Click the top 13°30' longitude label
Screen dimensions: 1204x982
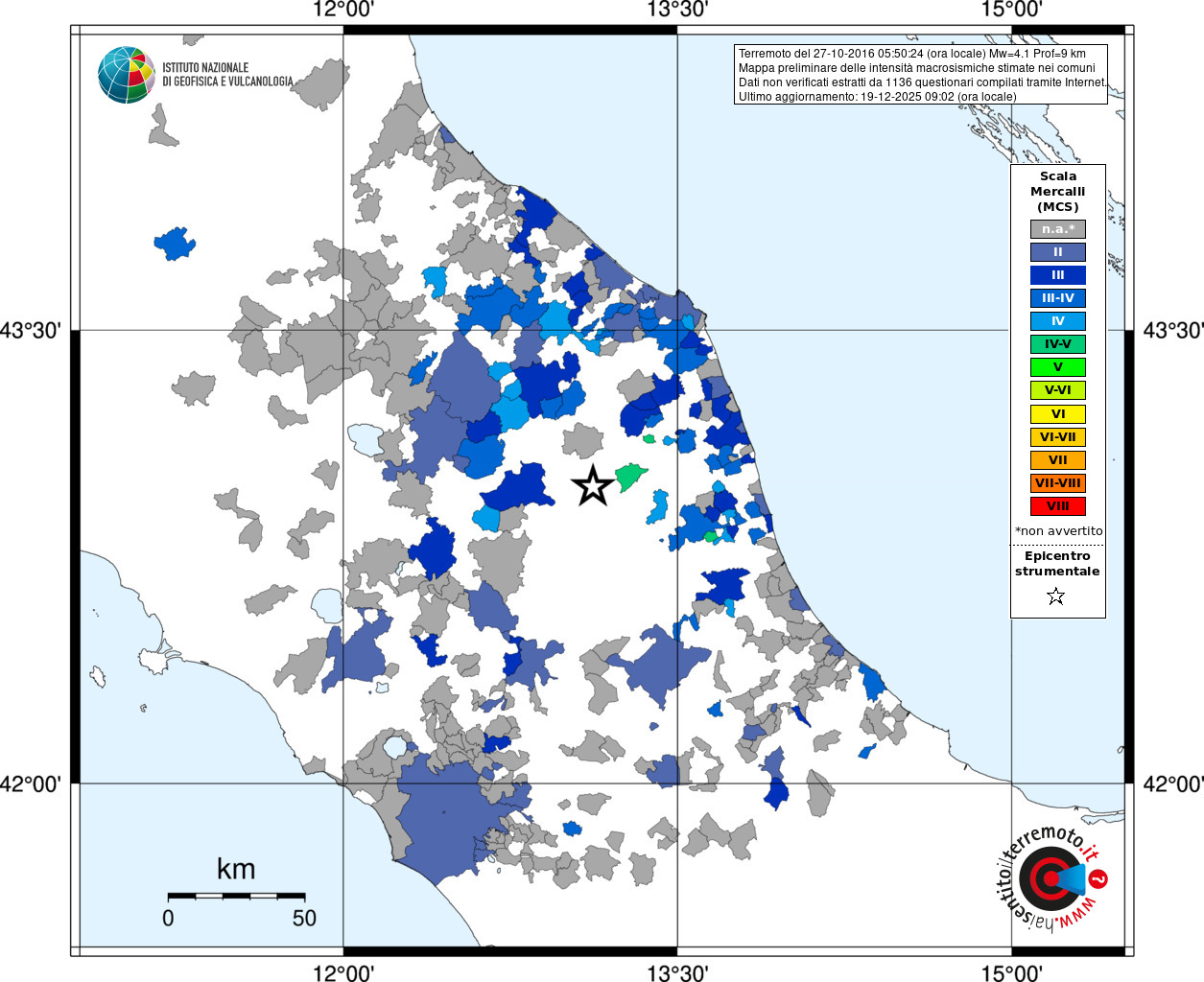[x=677, y=11]
